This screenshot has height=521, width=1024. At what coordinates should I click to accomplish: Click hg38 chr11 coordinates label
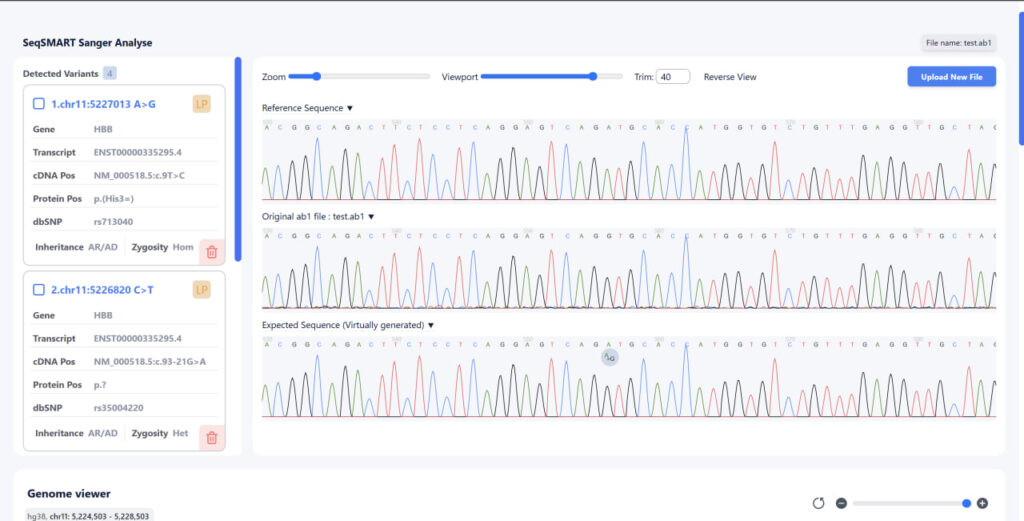pos(88,516)
